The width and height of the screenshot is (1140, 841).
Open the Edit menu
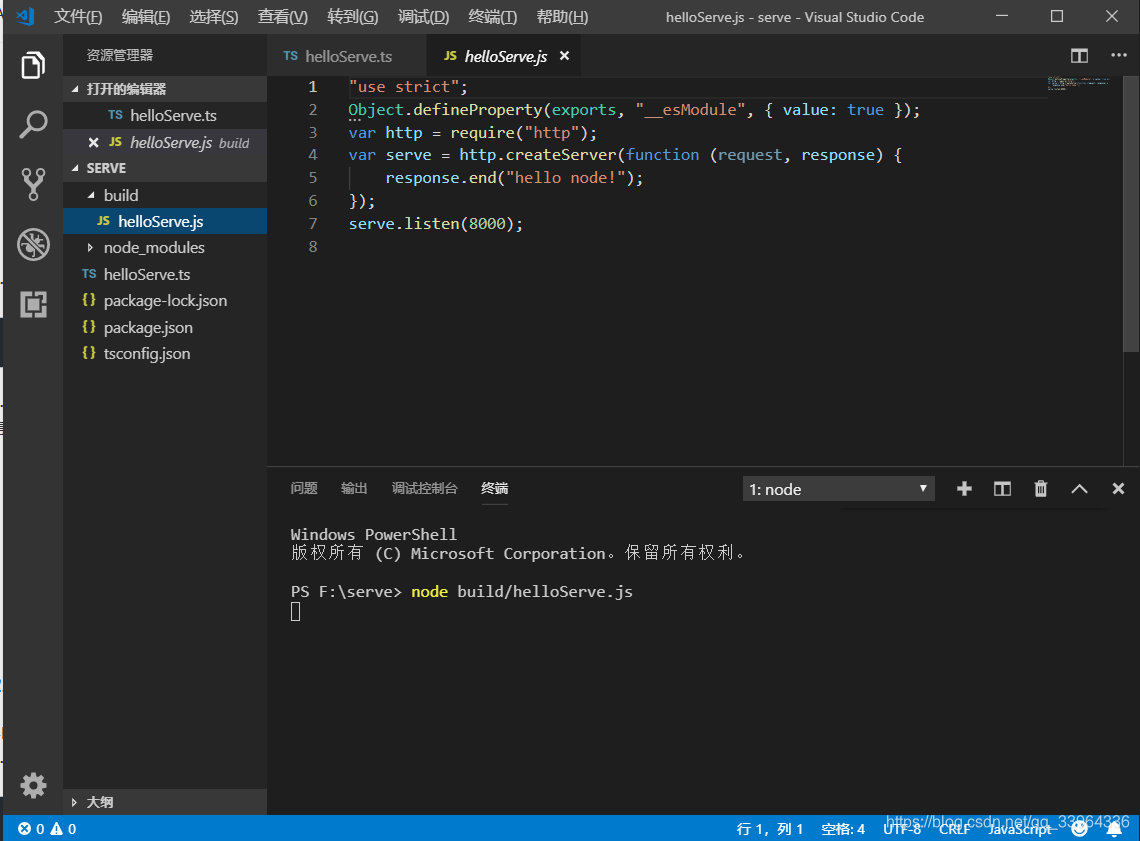(x=145, y=17)
